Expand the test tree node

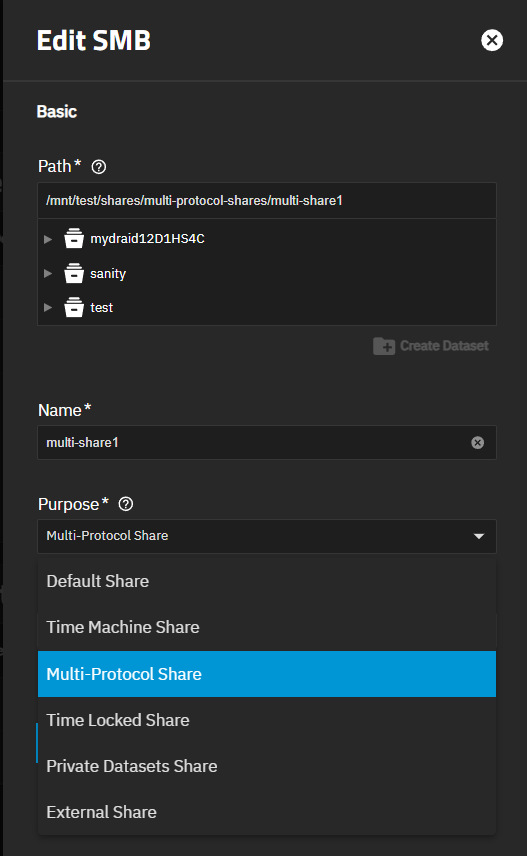(48, 307)
